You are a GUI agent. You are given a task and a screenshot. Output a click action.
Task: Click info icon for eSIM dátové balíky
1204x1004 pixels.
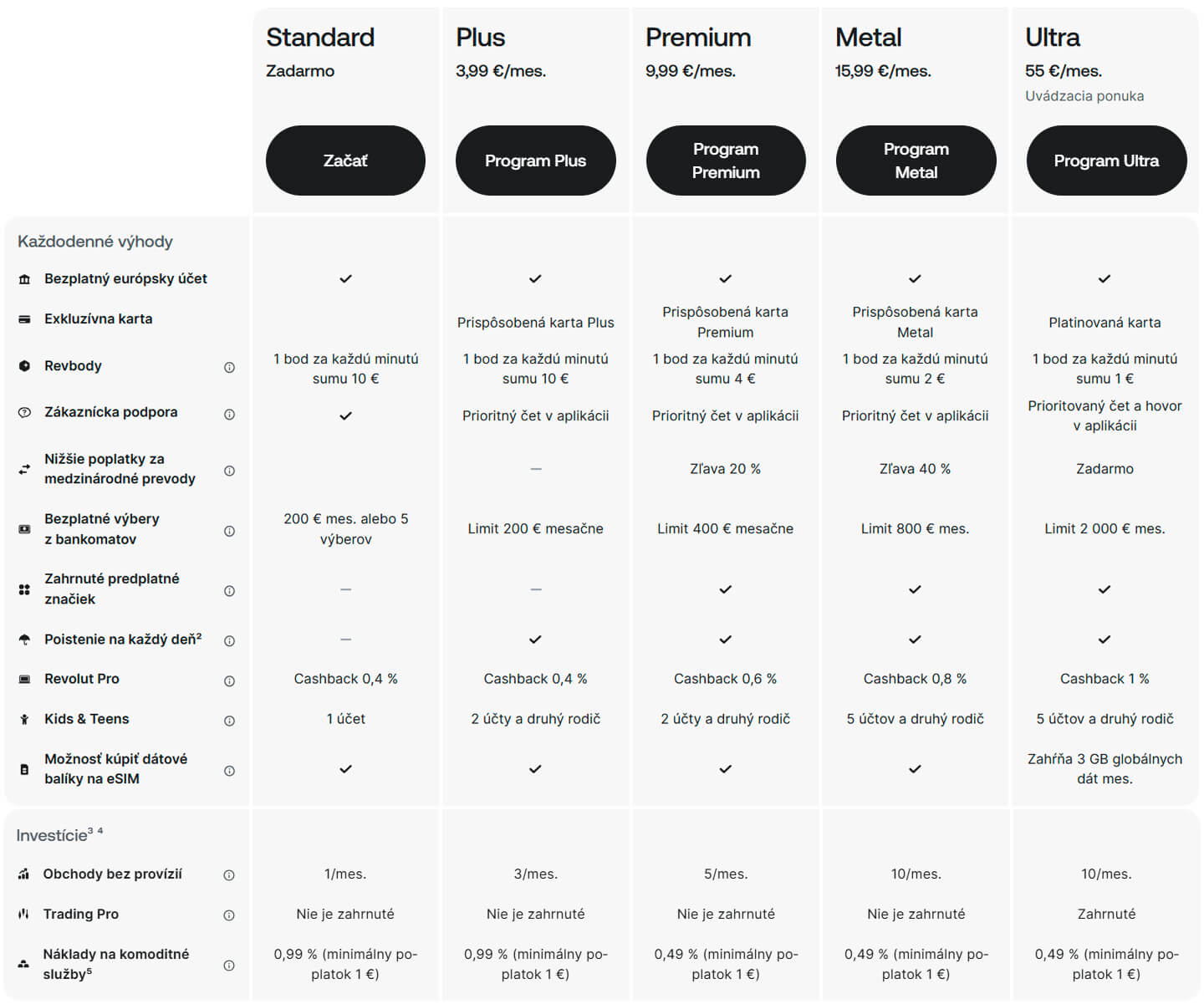pyautogui.click(x=229, y=771)
